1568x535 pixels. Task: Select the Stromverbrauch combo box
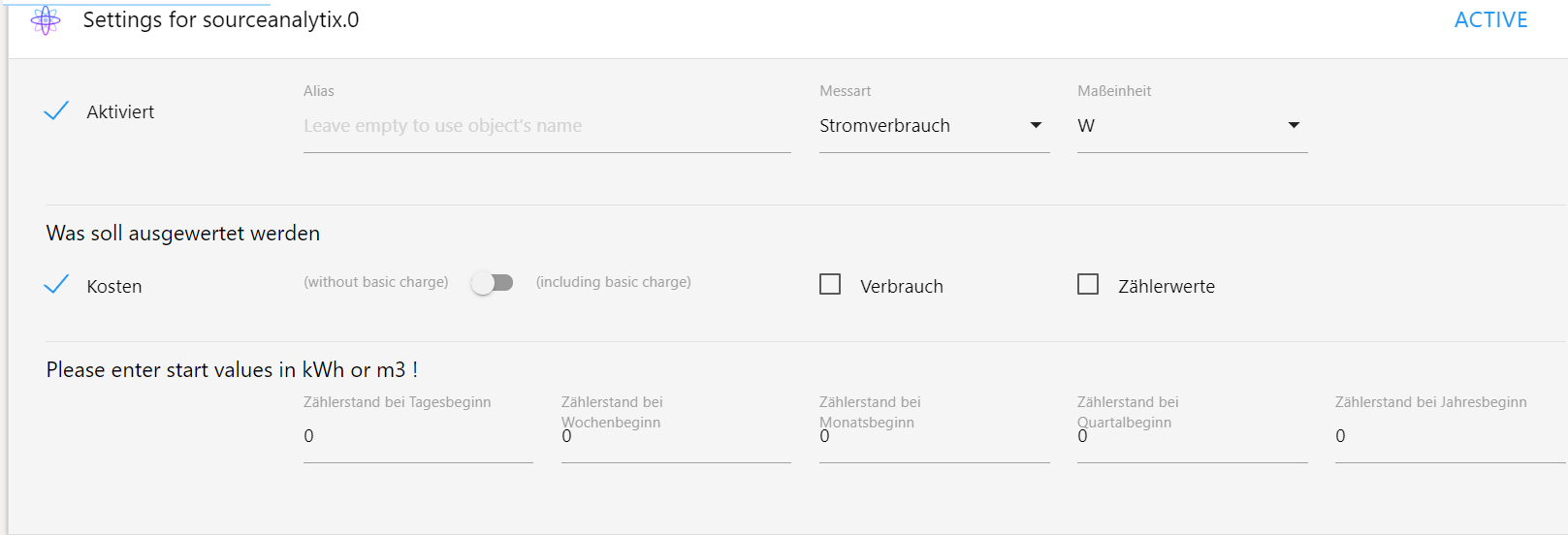pos(934,126)
